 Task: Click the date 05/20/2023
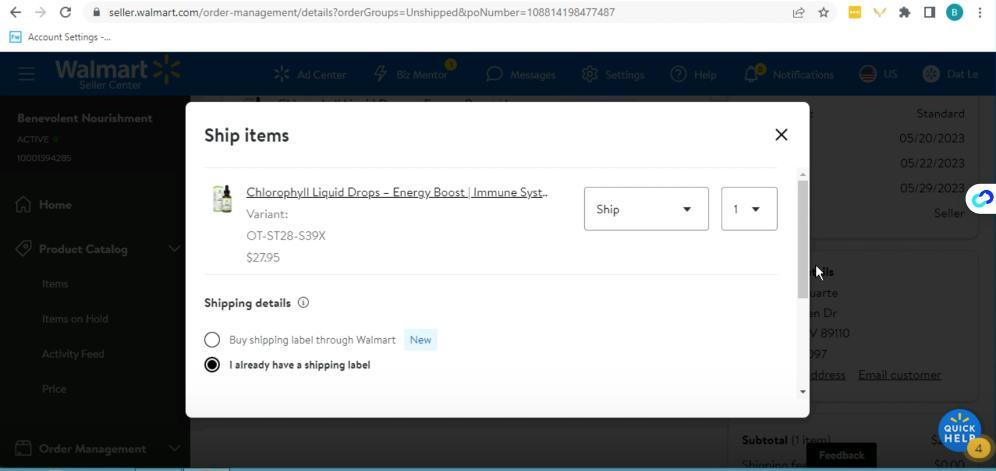coord(932,138)
